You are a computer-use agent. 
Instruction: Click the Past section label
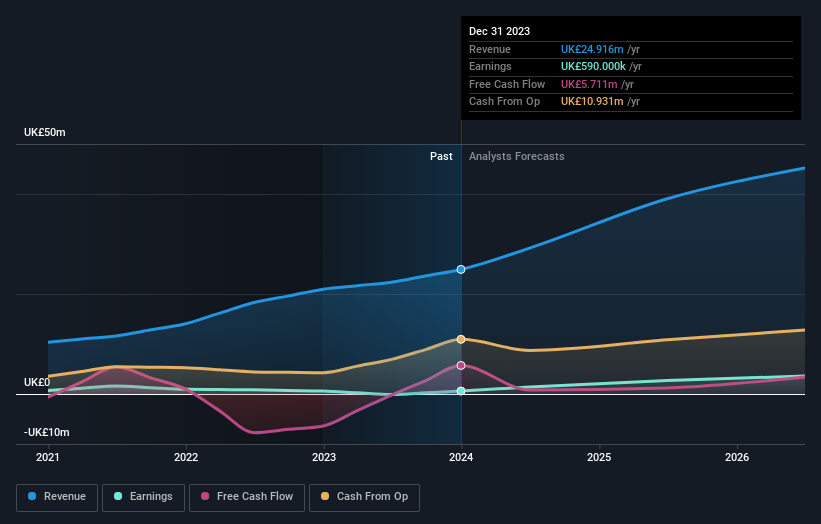[441, 157]
